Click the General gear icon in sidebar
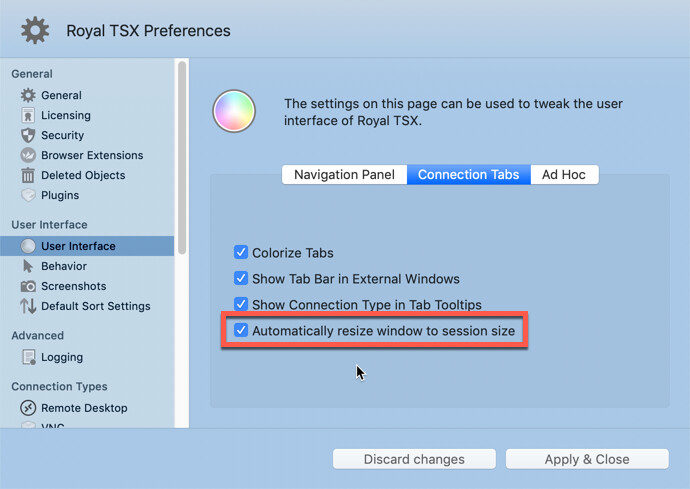Screen dimensions: 690x489 pyautogui.click(x=28, y=95)
